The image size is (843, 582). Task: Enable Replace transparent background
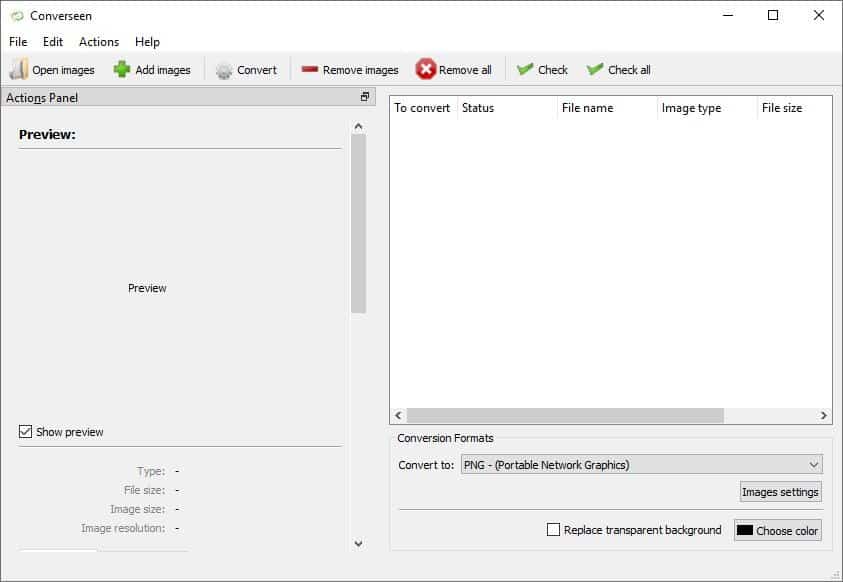(x=554, y=529)
